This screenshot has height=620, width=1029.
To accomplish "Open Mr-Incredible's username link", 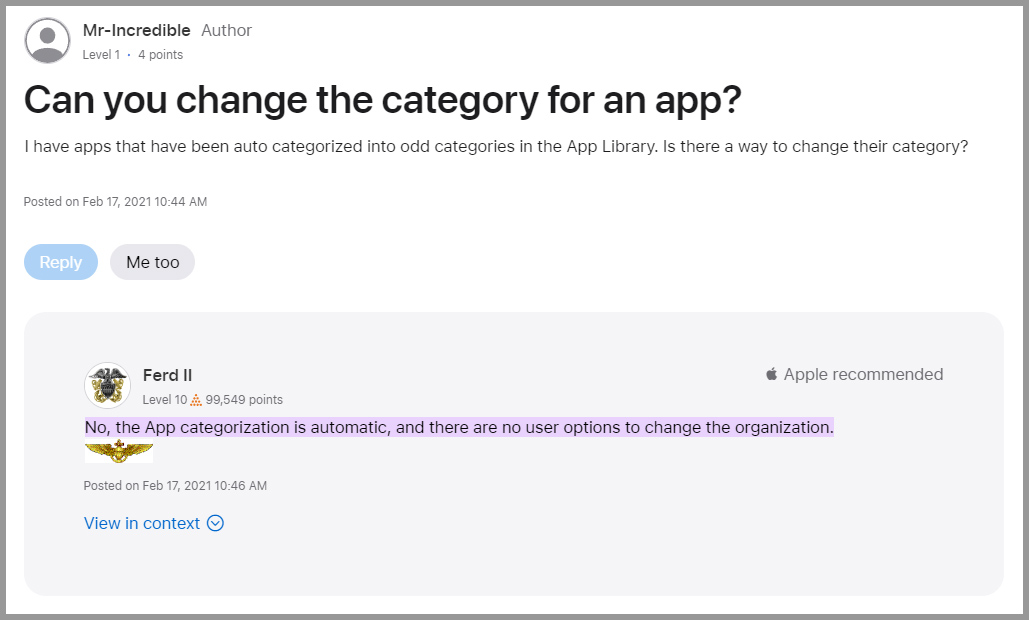I will coord(136,30).
